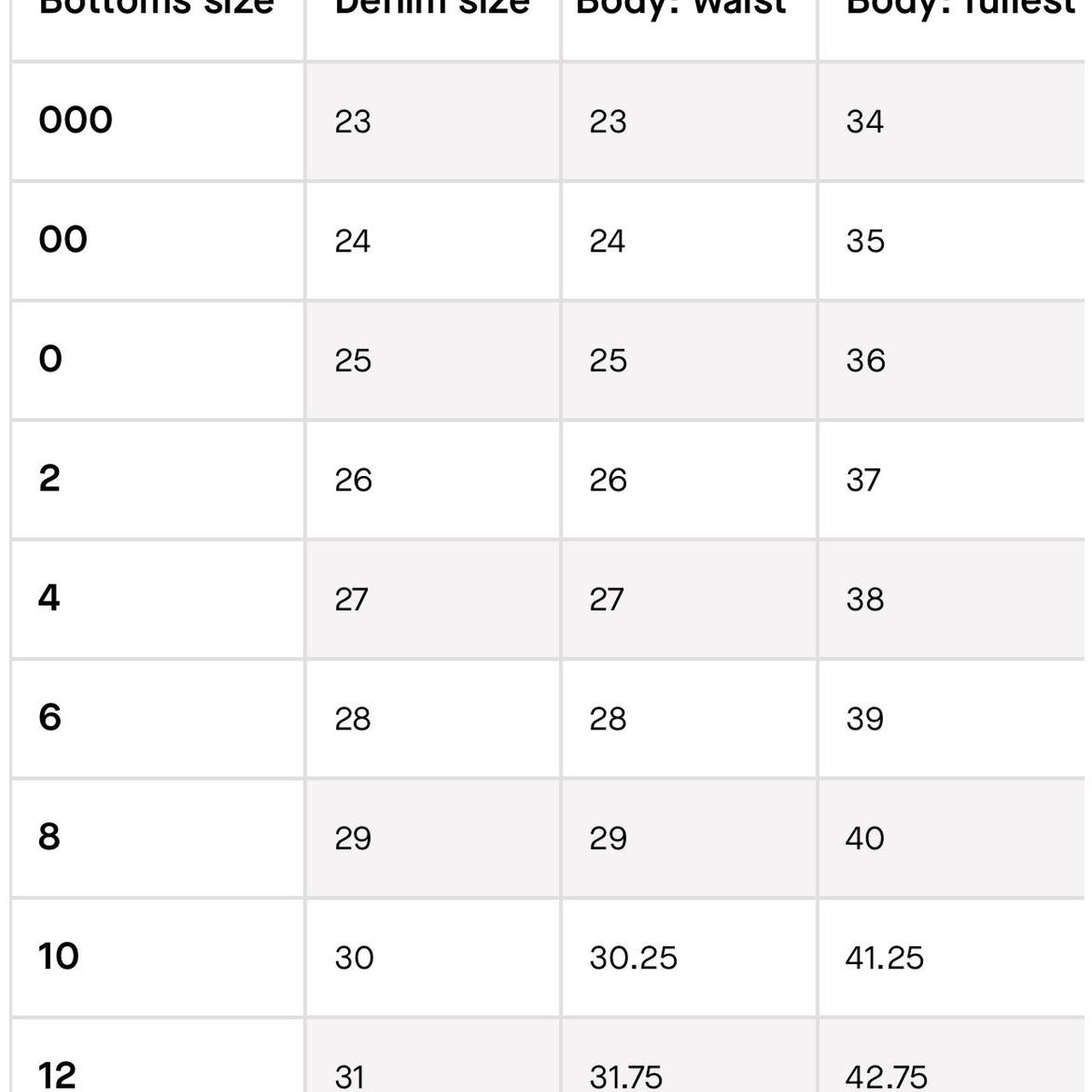The height and width of the screenshot is (1092, 1092).
Task: Select the fullest value 42.75 cell
Action: coord(951,1055)
